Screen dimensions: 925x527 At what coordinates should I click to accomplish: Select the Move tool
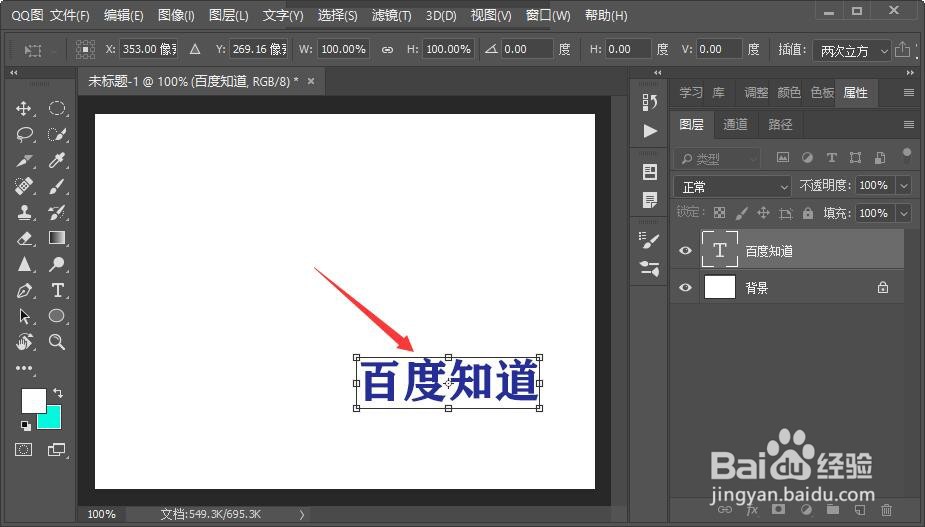click(x=24, y=108)
